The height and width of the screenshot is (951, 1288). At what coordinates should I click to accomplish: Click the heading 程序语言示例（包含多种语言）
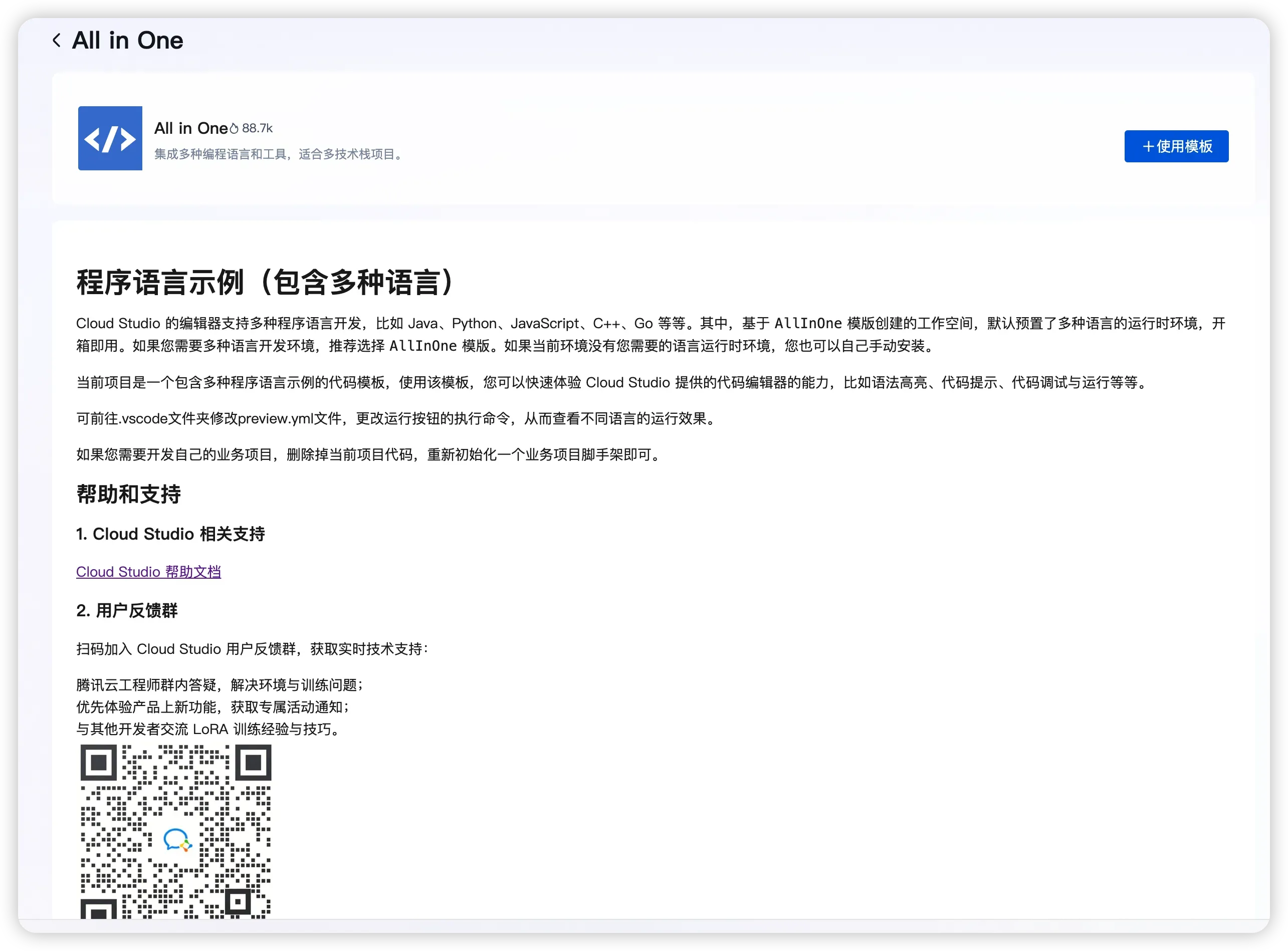click(266, 283)
